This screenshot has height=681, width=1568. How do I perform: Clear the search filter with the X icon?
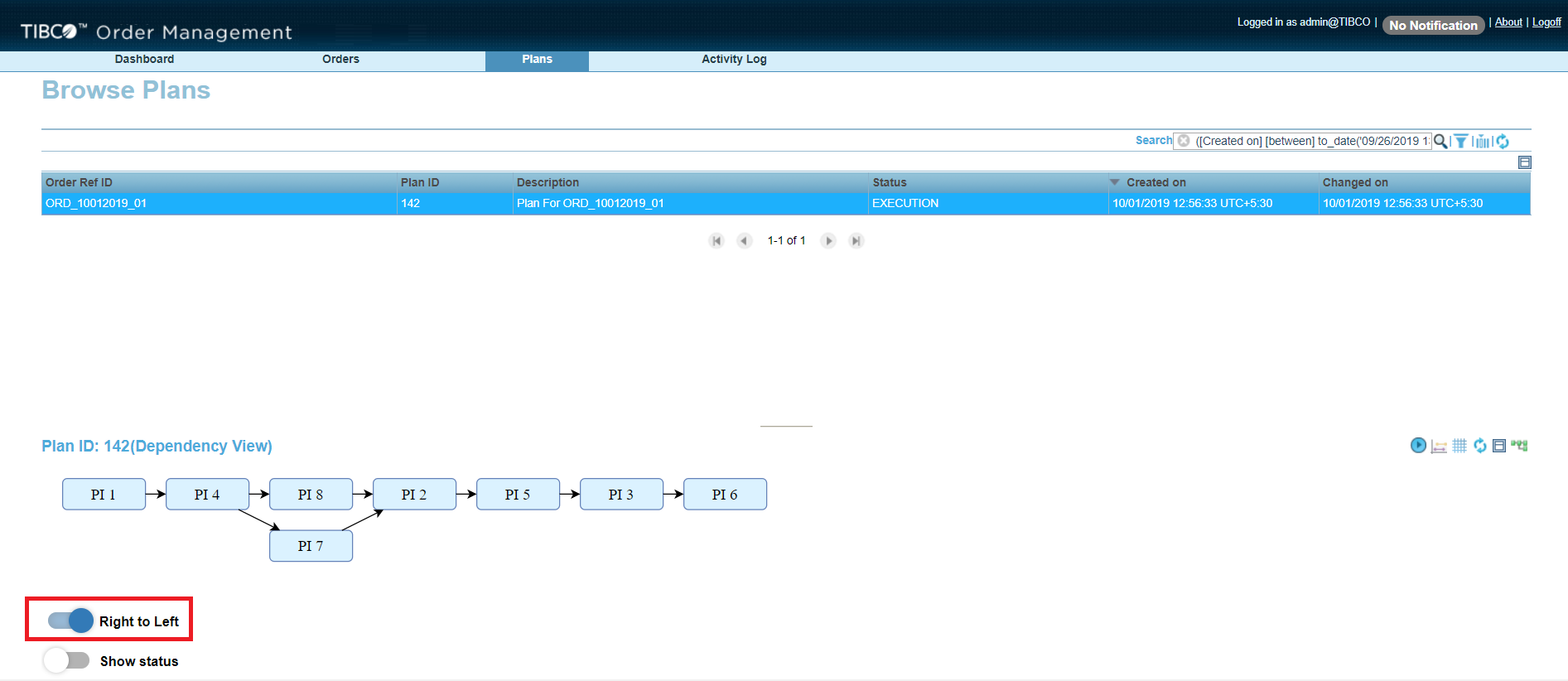(1184, 141)
